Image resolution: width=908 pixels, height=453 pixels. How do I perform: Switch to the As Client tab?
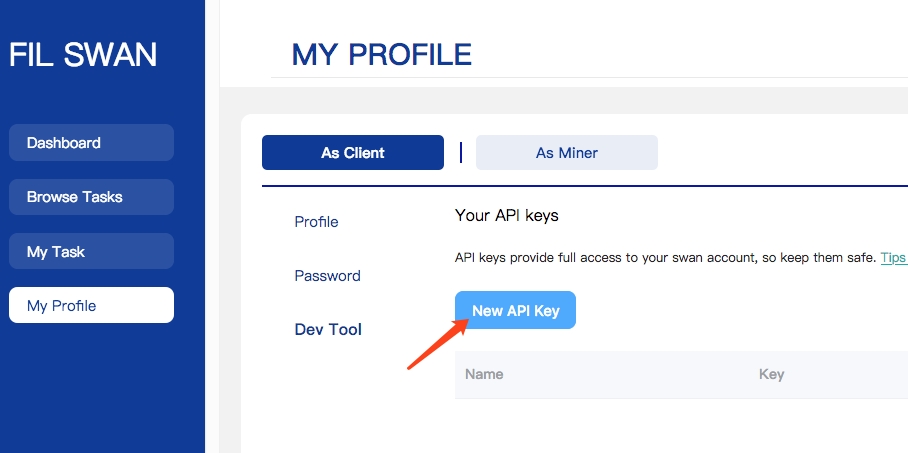point(352,153)
